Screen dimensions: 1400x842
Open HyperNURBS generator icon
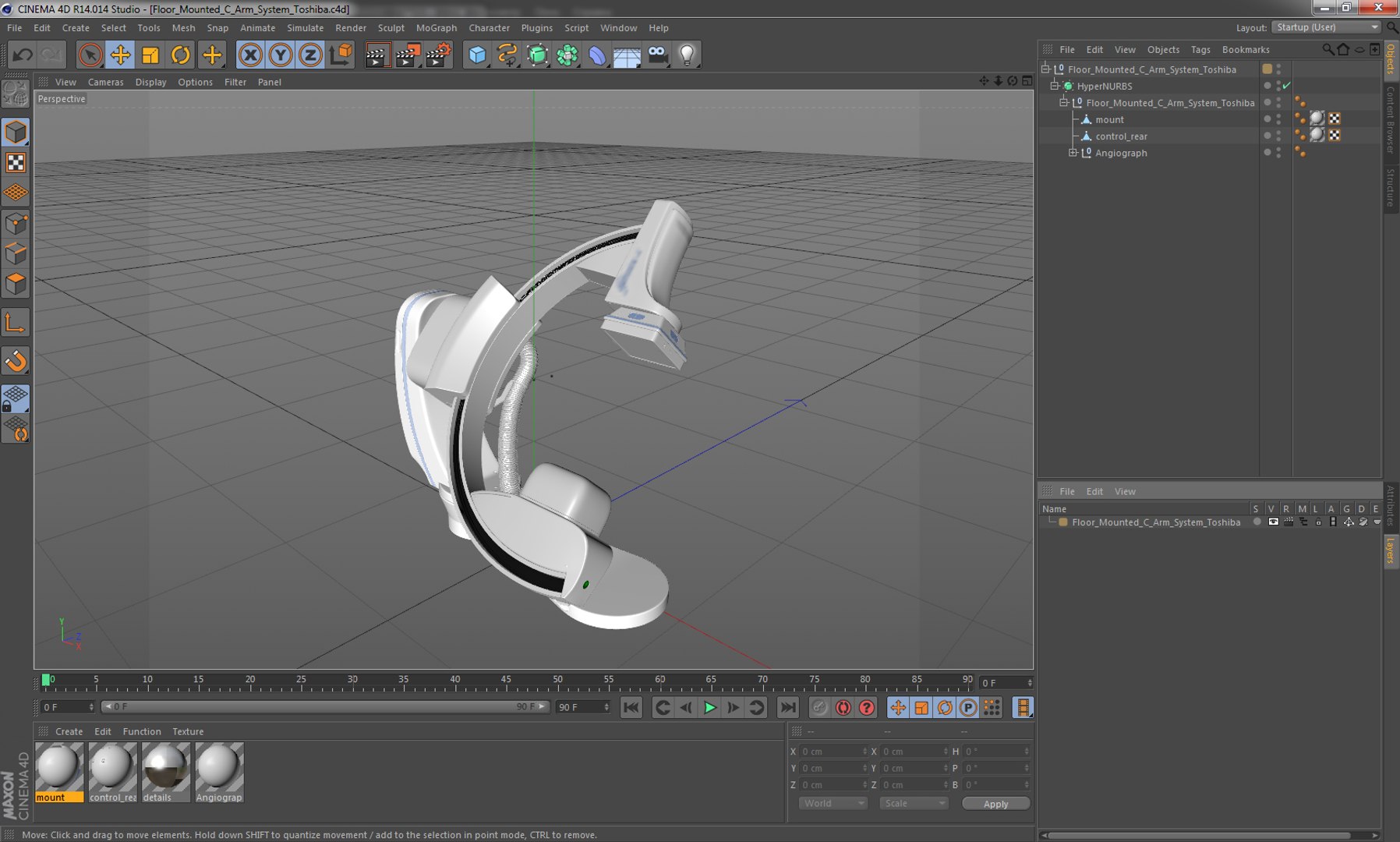[x=537, y=55]
